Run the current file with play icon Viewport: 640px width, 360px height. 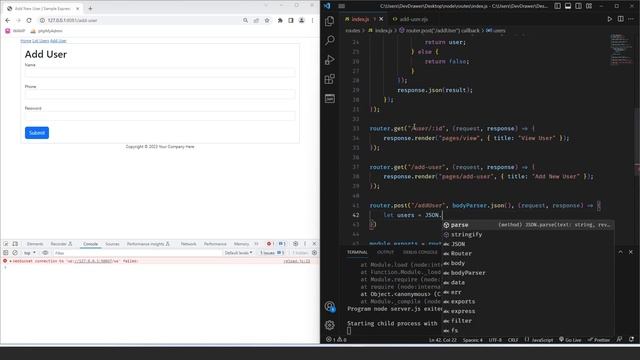click(609, 19)
